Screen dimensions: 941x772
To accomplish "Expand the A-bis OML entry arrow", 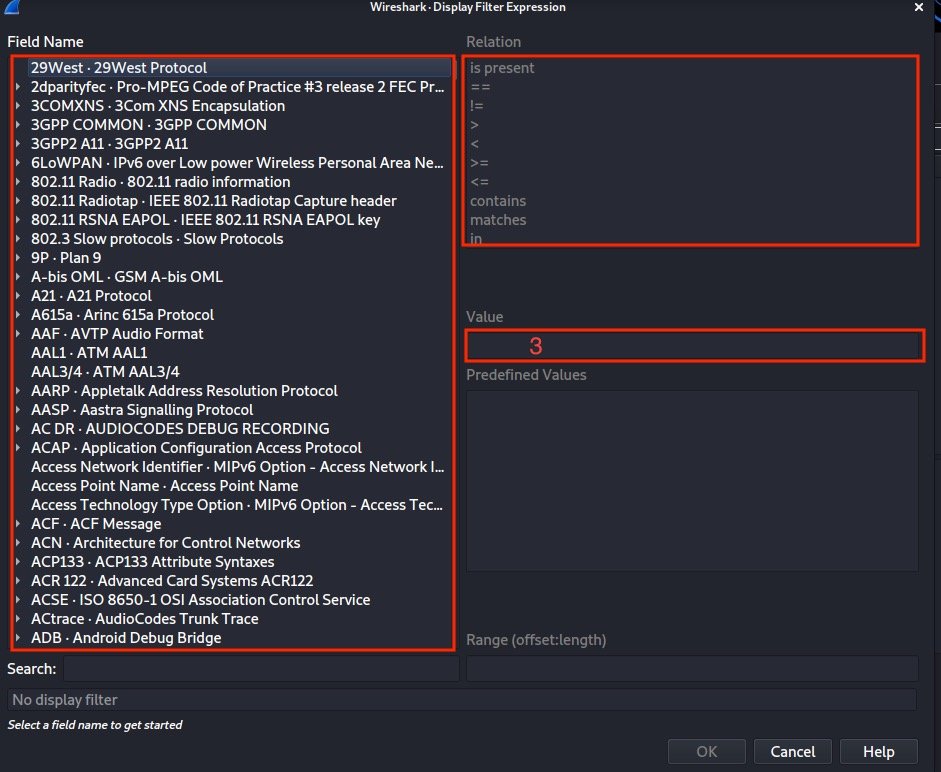I will [x=18, y=277].
